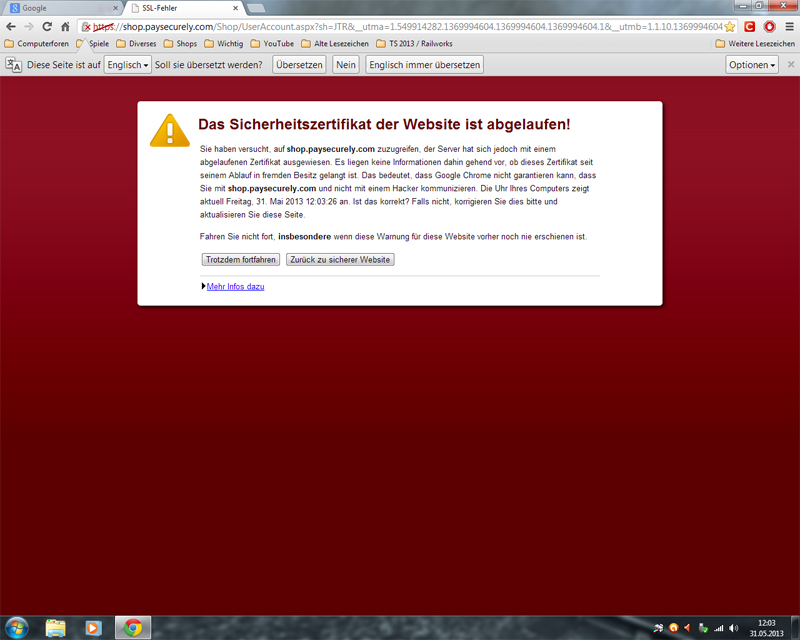Screen dimensions: 800x640
Task: Open the Englisch language dropdown
Action: point(128,65)
